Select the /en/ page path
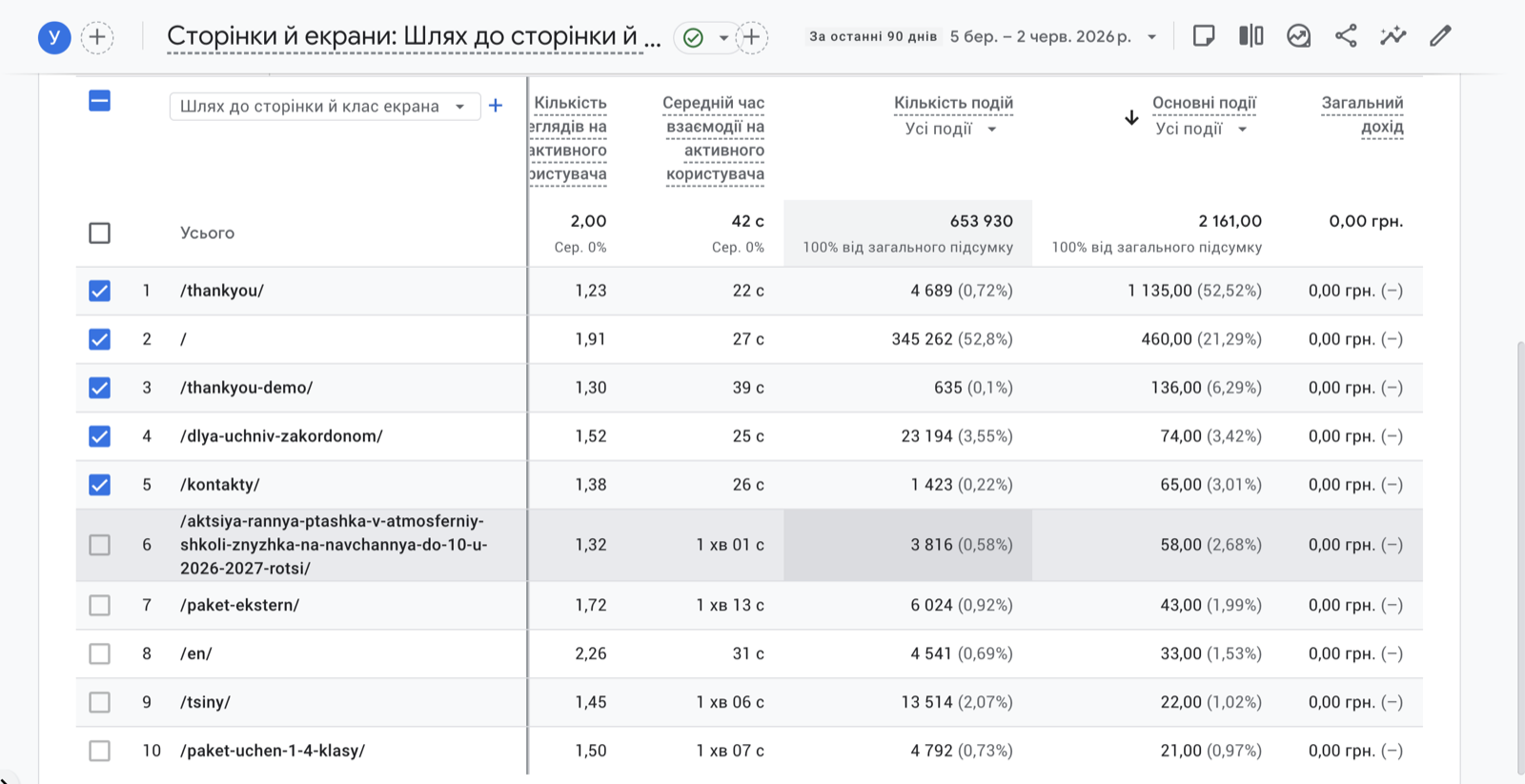 [195, 653]
